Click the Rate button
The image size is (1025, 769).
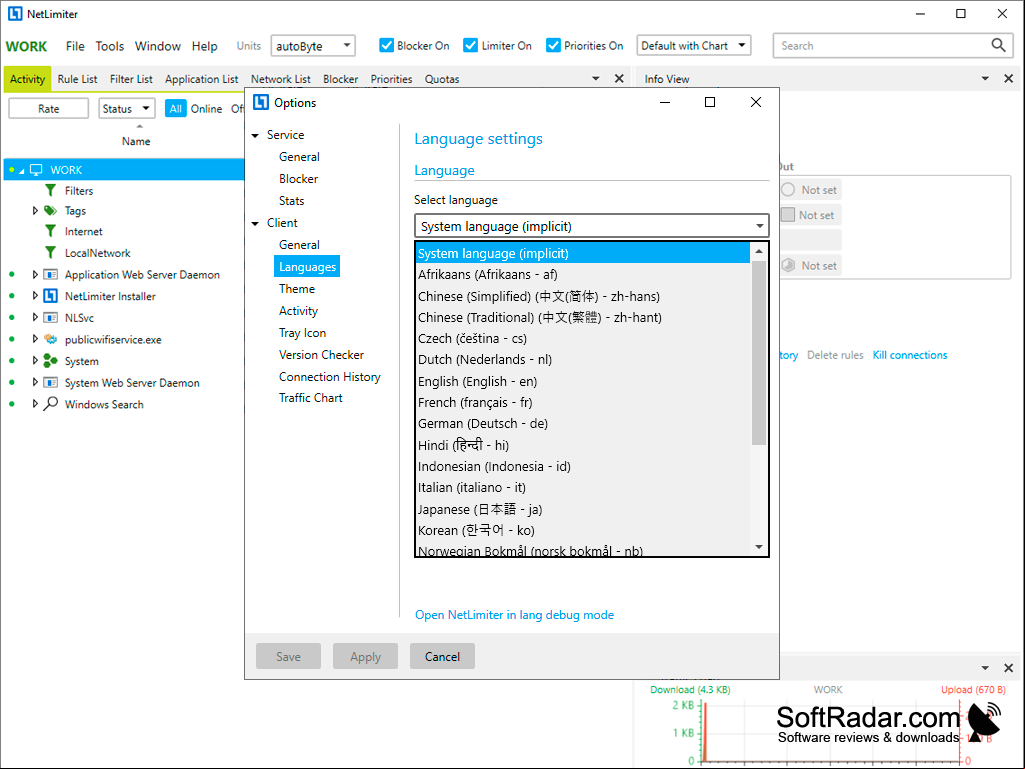(x=48, y=109)
